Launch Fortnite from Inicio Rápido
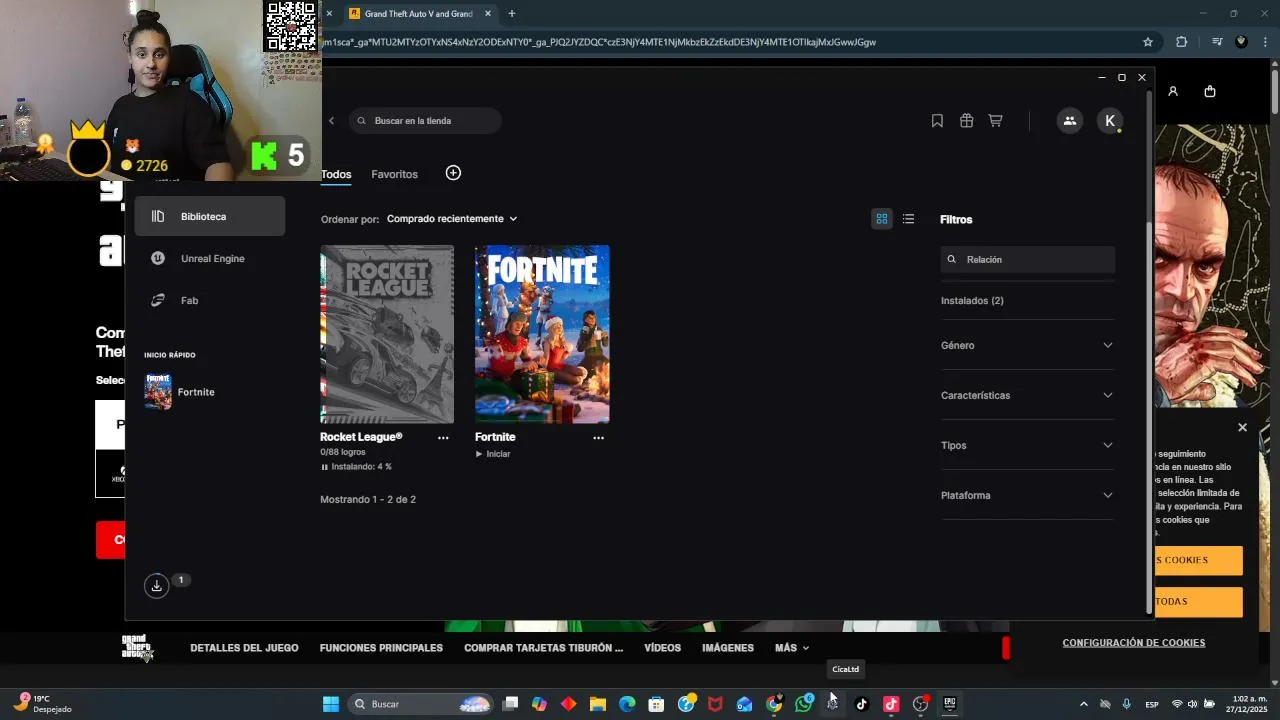 point(180,392)
